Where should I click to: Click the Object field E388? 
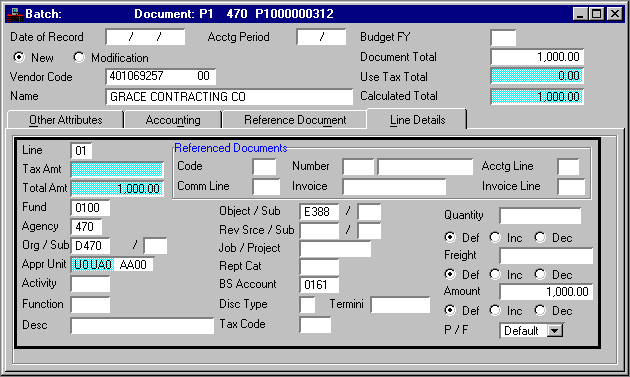point(319,212)
